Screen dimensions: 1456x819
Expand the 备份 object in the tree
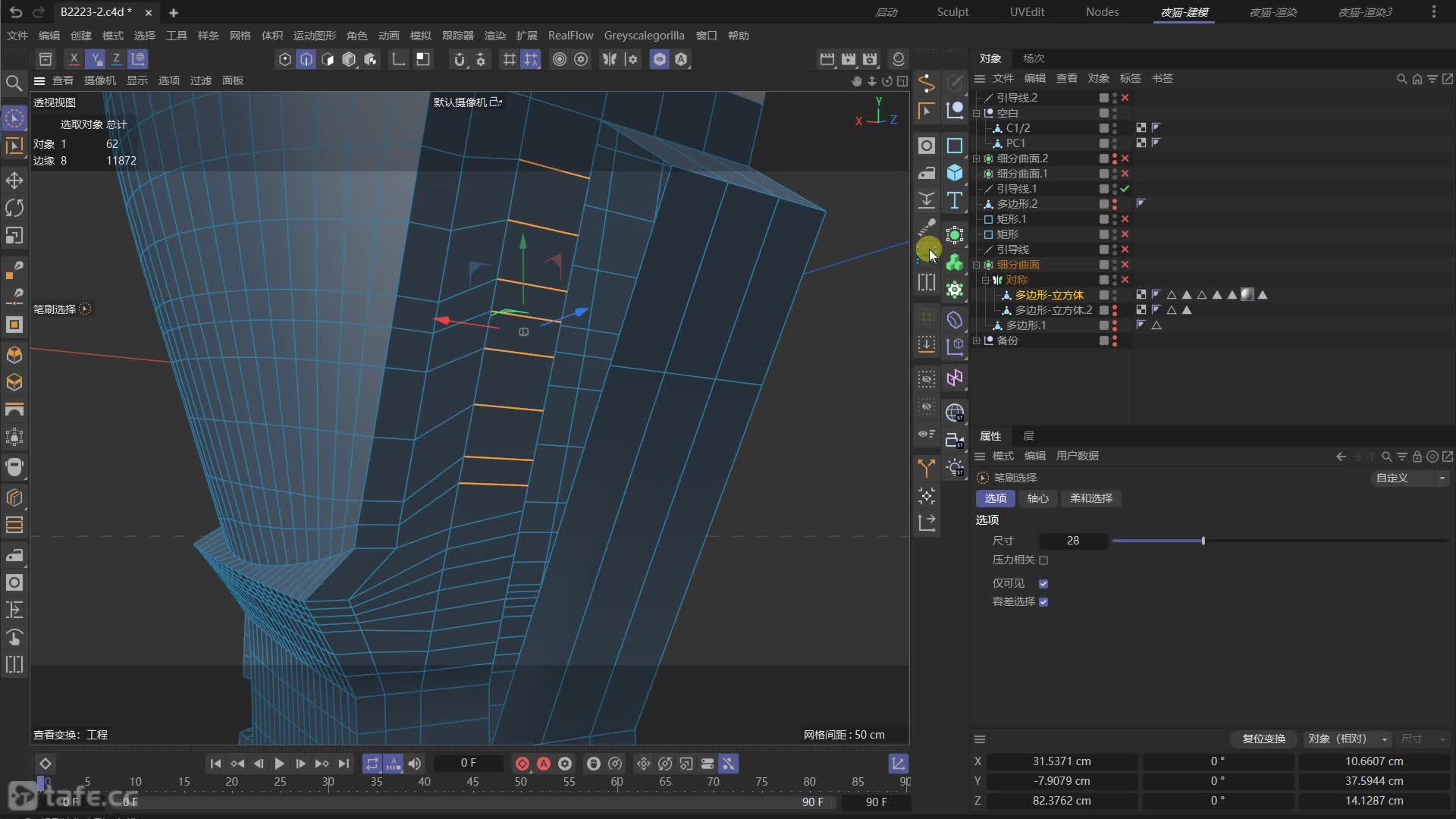(977, 340)
